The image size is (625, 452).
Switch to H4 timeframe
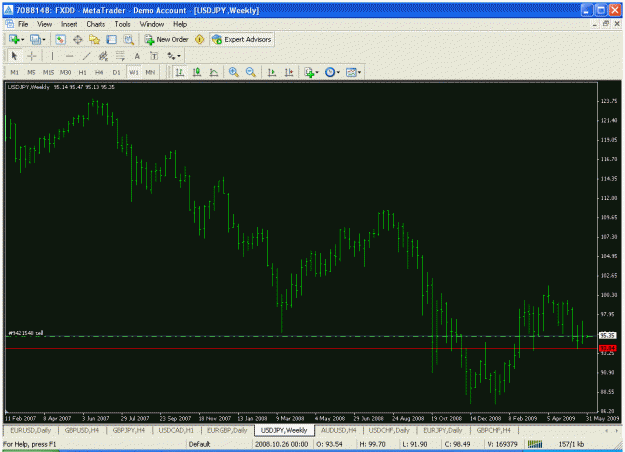(x=99, y=72)
